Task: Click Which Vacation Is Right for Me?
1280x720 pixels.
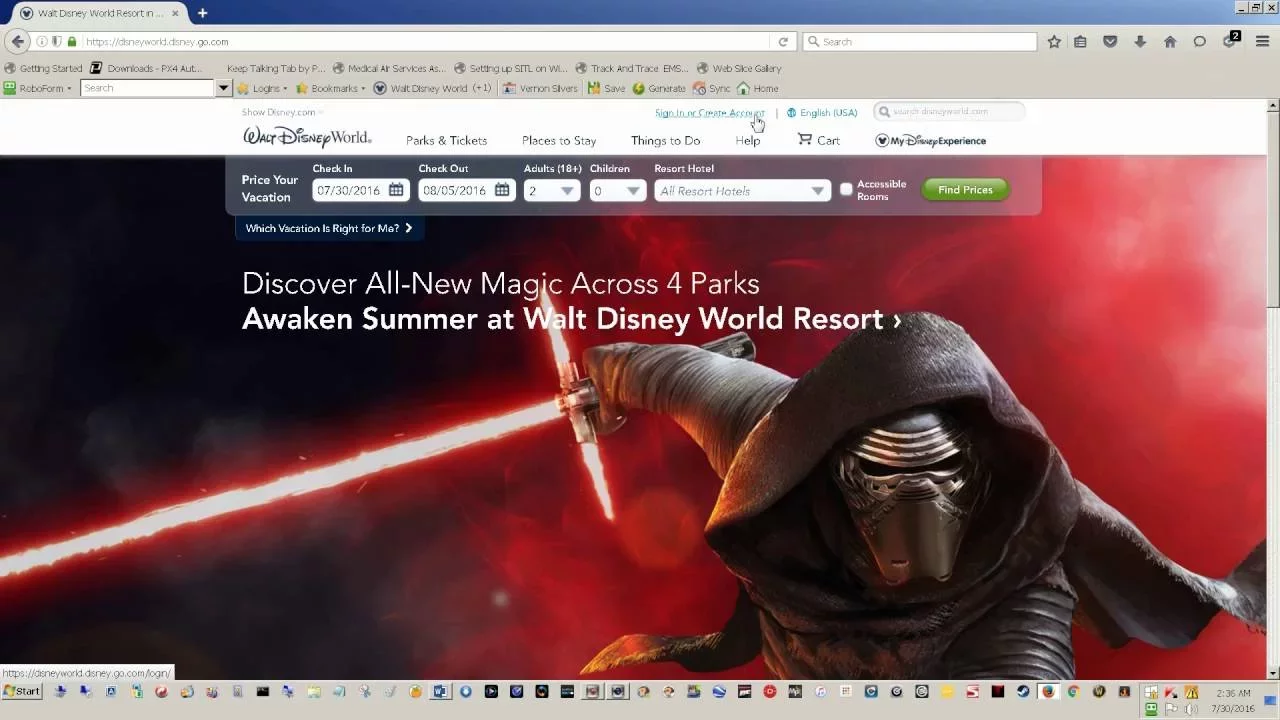Action: [x=329, y=228]
